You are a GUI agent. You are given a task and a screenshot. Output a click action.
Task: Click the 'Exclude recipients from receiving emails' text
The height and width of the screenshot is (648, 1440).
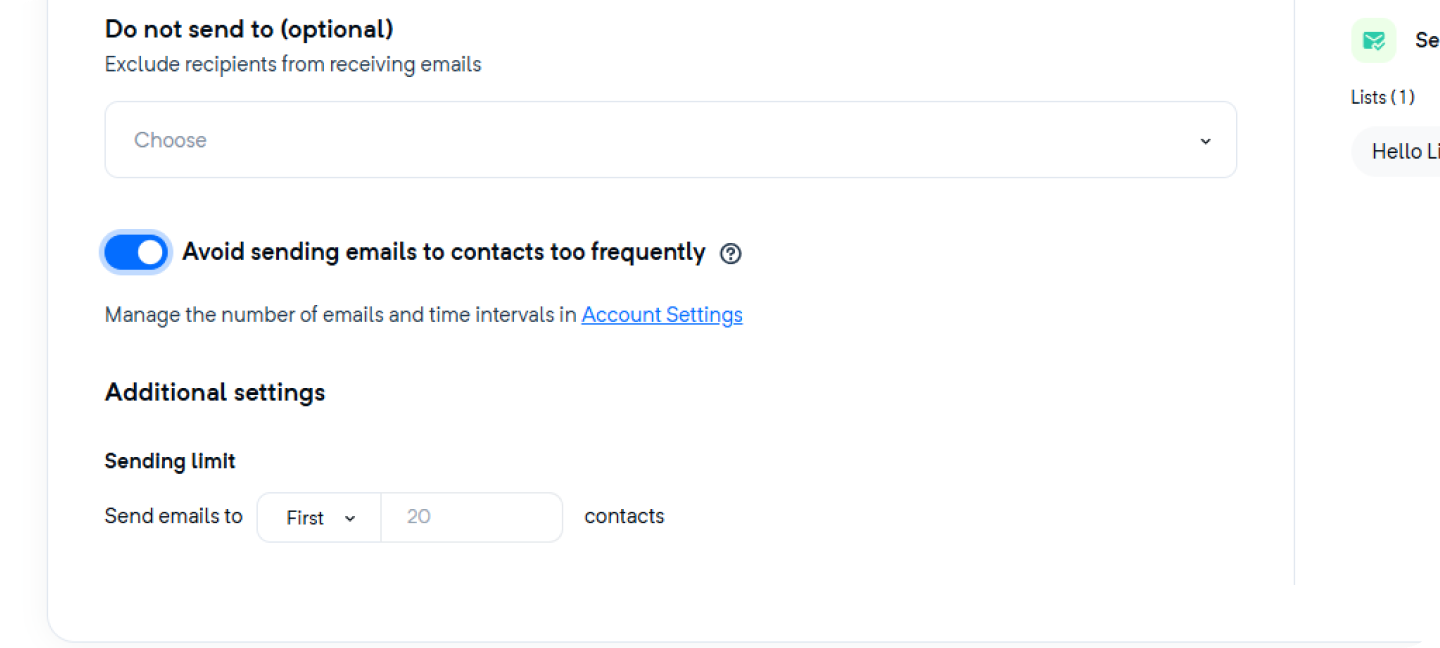(x=293, y=65)
